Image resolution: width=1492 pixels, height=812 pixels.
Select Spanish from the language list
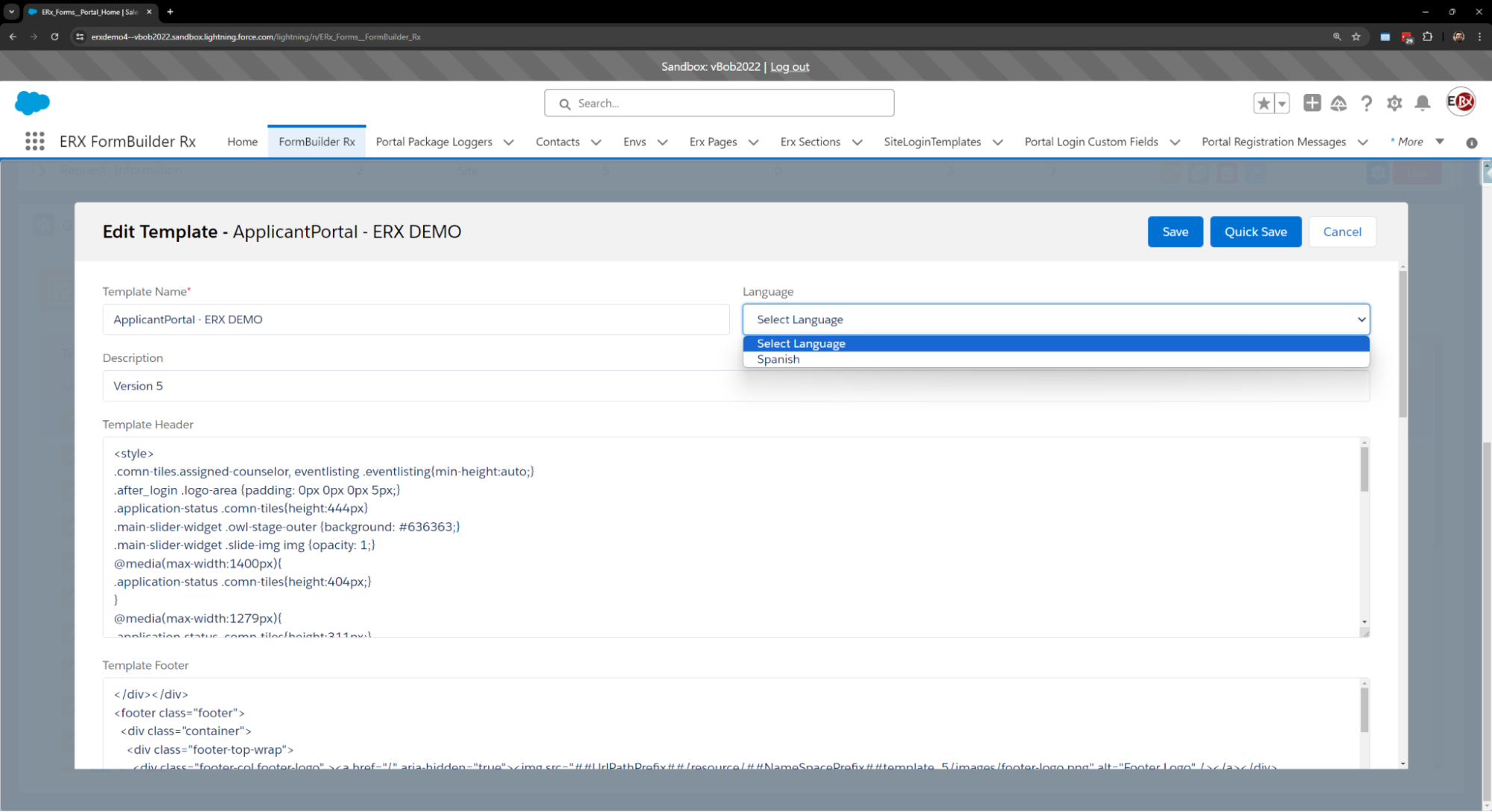(x=778, y=360)
